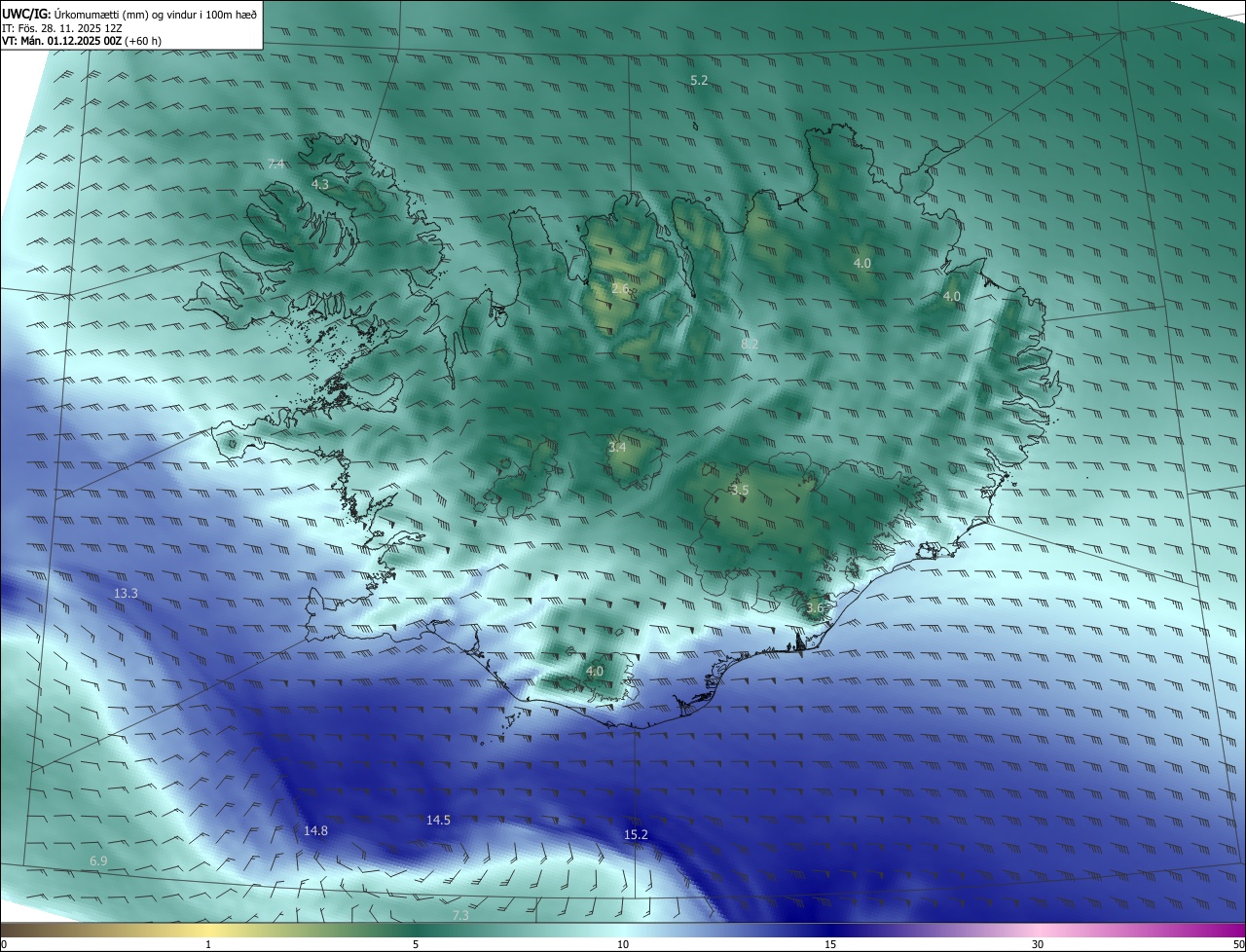This screenshot has height=952, width=1246.
Task: Click the 4.3 value label on the map
Action: click(x=320, y=184)
